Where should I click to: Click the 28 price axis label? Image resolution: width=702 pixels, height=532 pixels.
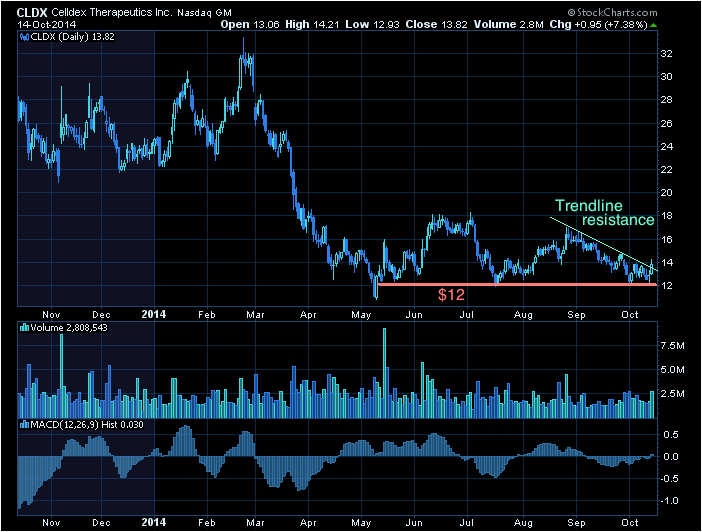point(667,100)
